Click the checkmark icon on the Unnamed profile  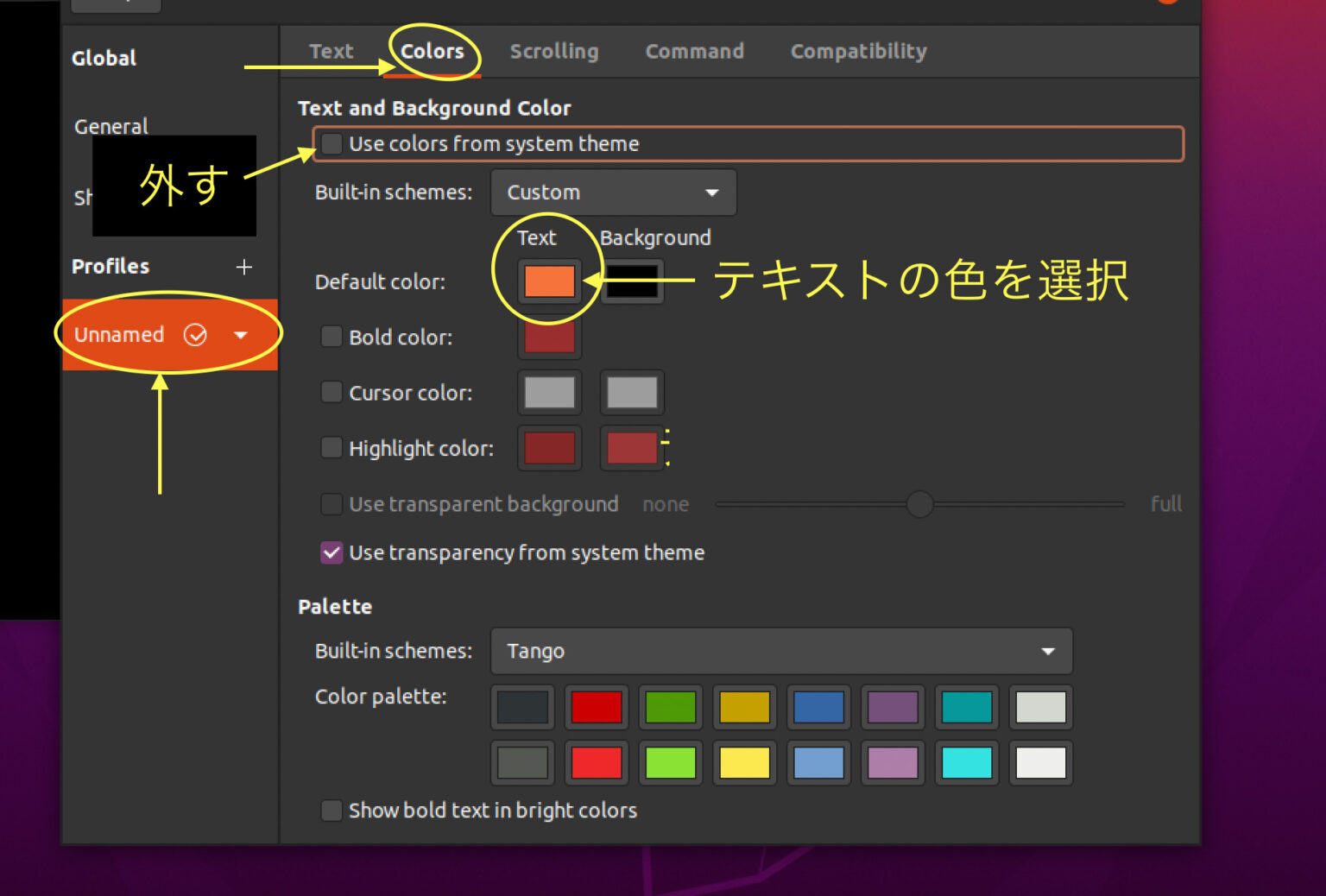point(197,335)
